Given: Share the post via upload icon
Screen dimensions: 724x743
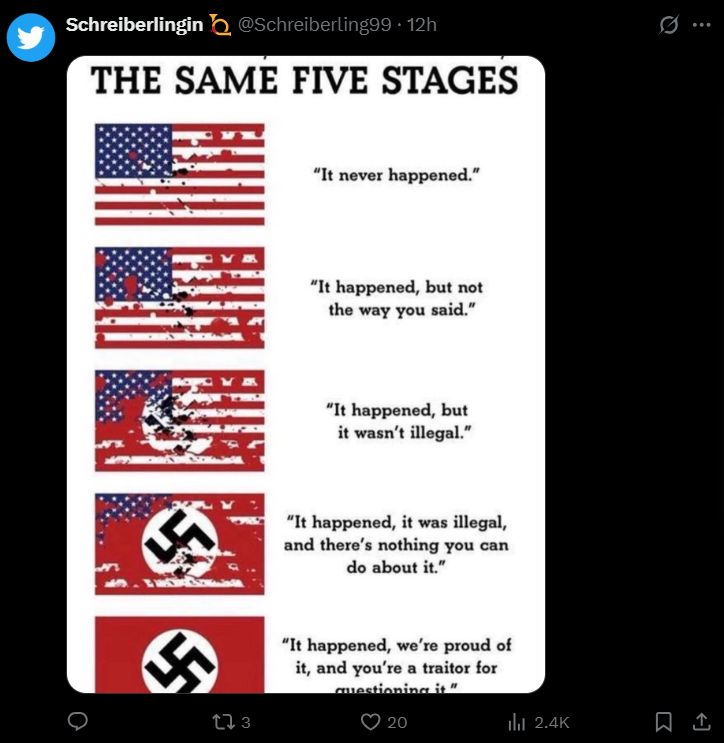Looking at the screenshot, I should point(702,722).
